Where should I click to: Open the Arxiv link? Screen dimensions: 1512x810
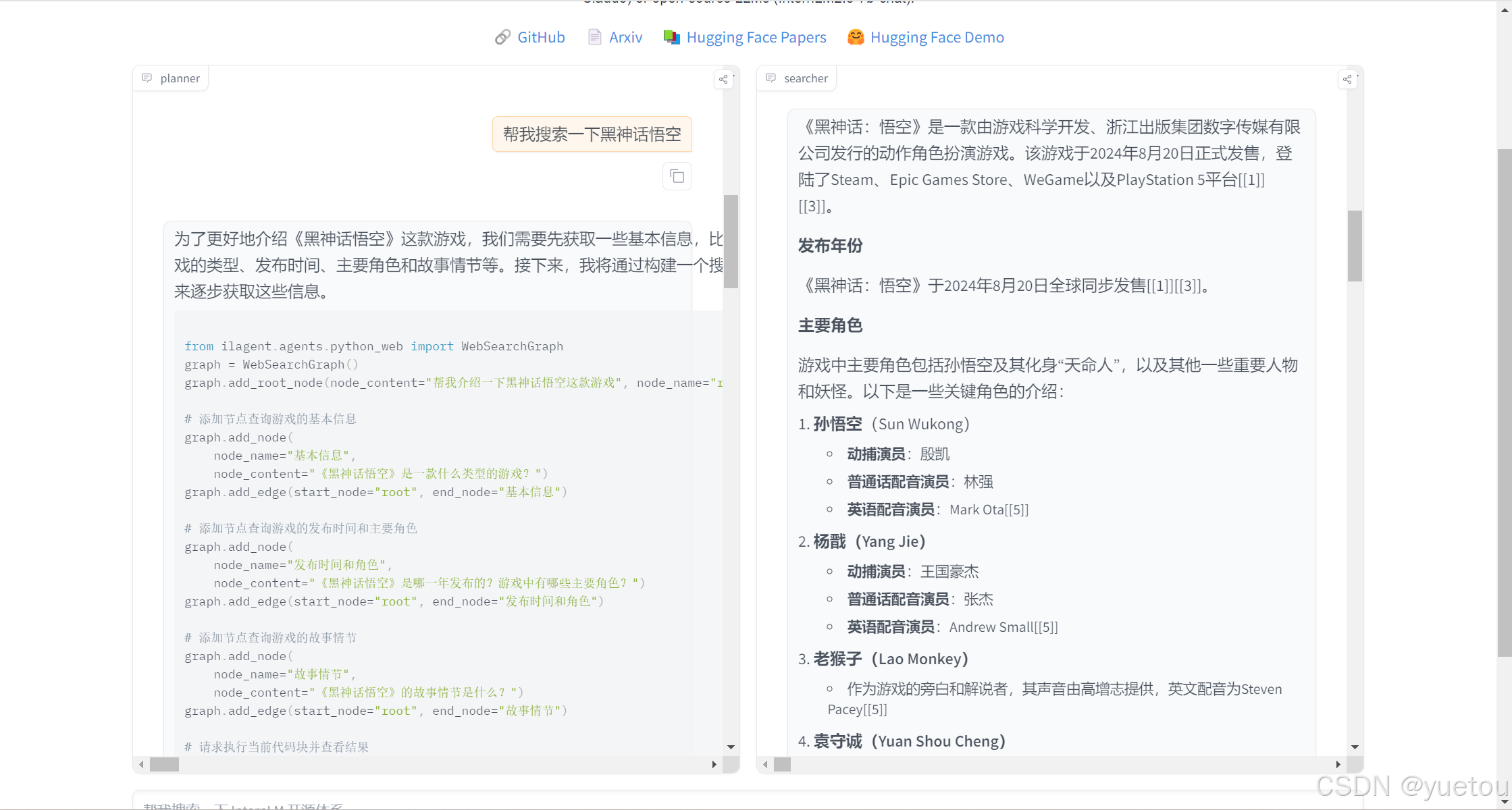click(x=625, y=37)
